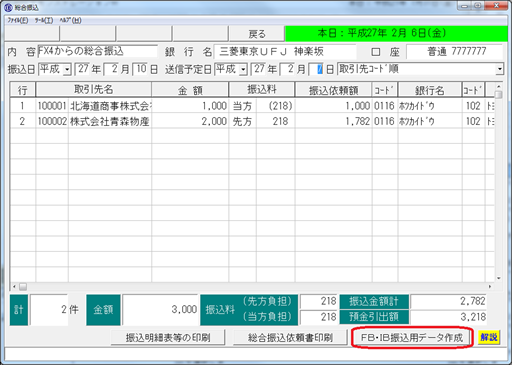
Task: Open the ツール(T) menu
Action: 44,20
